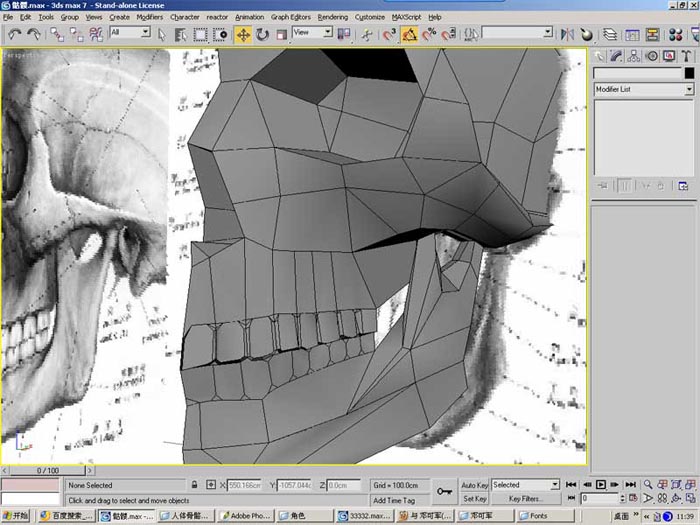Screen dimensions: 700x525
Task: Open the Modifiers menu
Action: [150, 17]
